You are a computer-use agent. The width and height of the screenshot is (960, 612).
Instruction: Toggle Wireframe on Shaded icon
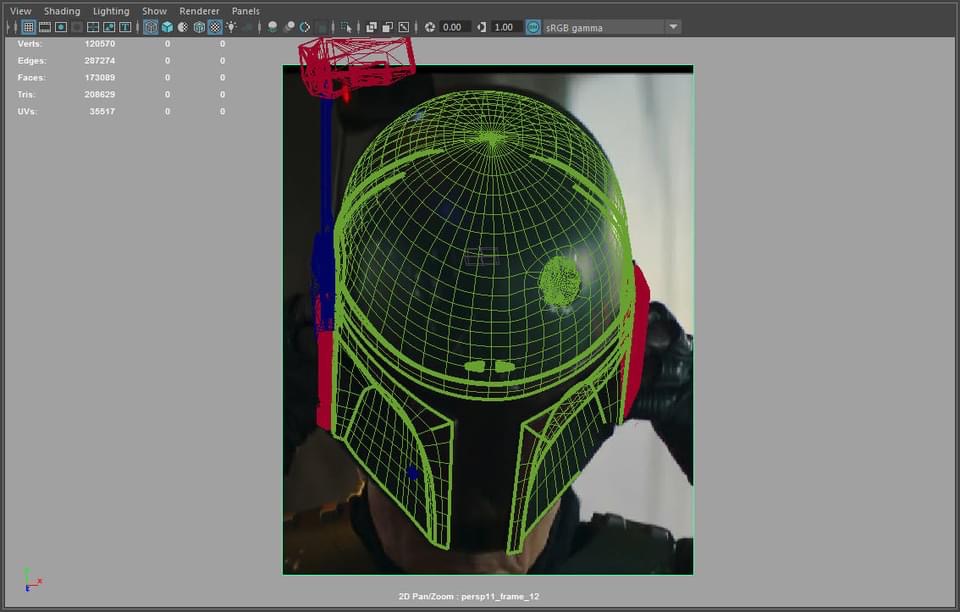[199, 27]
